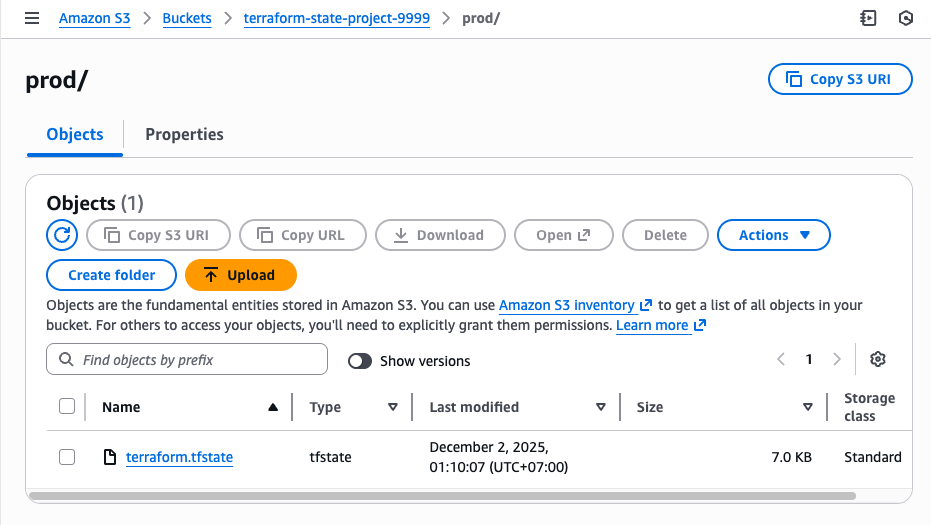
Task: Refresh the objects list
Action: coord(62,235)
